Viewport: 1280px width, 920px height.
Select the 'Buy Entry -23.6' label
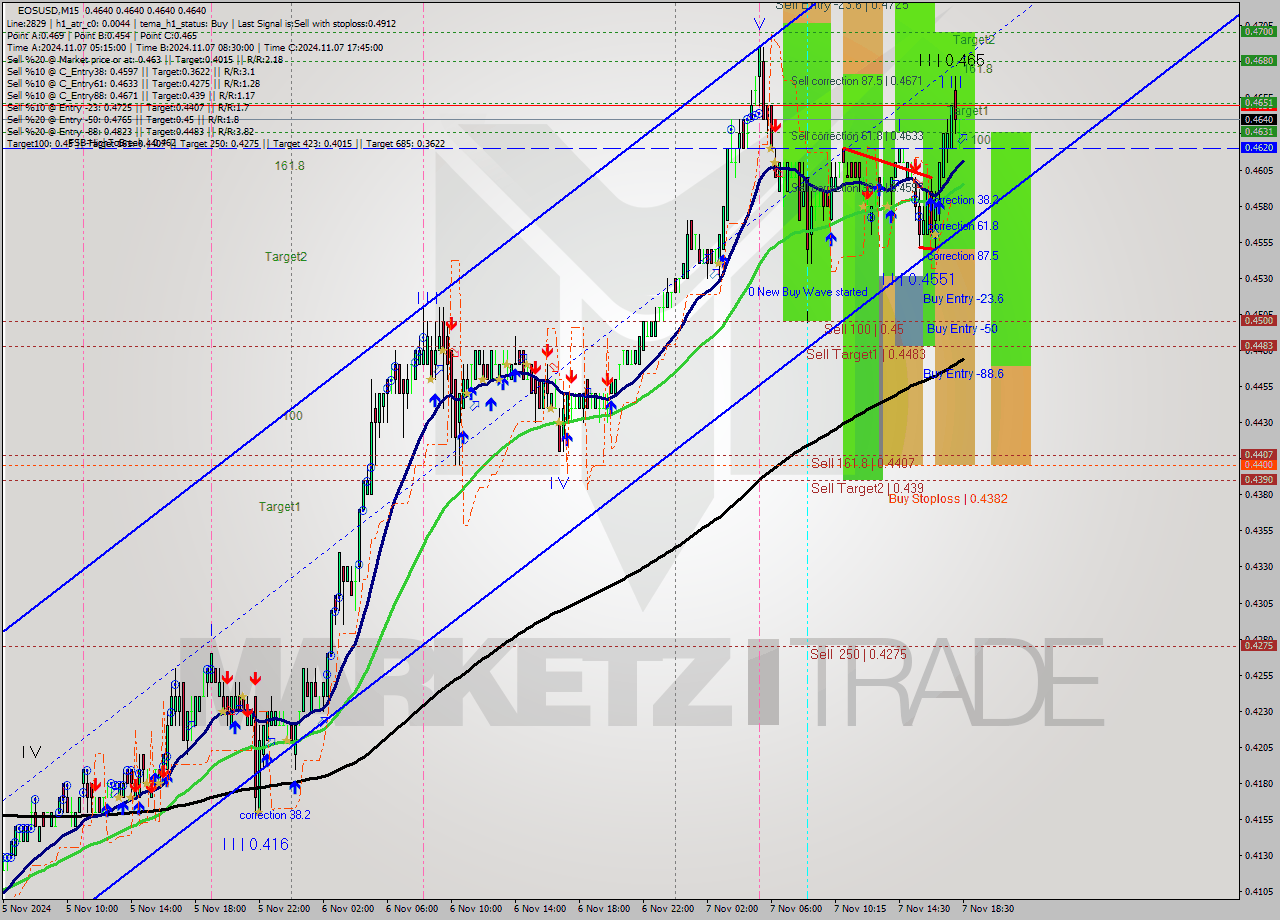(x=963, y=299)
